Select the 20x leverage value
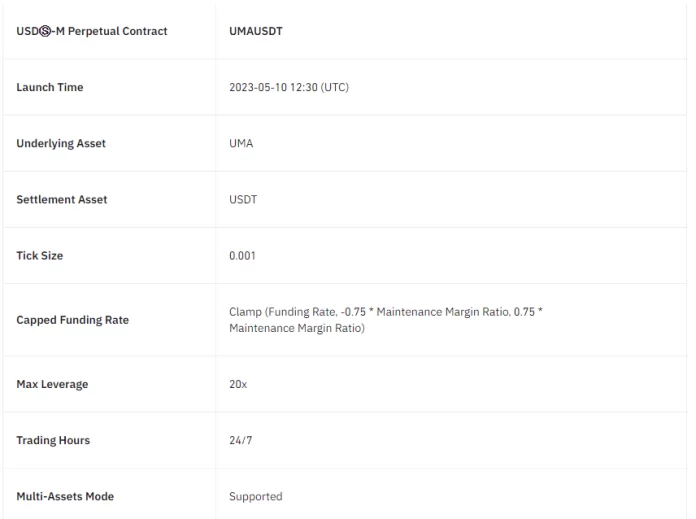The height and width of the screenshot is (519, 696). pyautogui.click(x=238, y=385)
